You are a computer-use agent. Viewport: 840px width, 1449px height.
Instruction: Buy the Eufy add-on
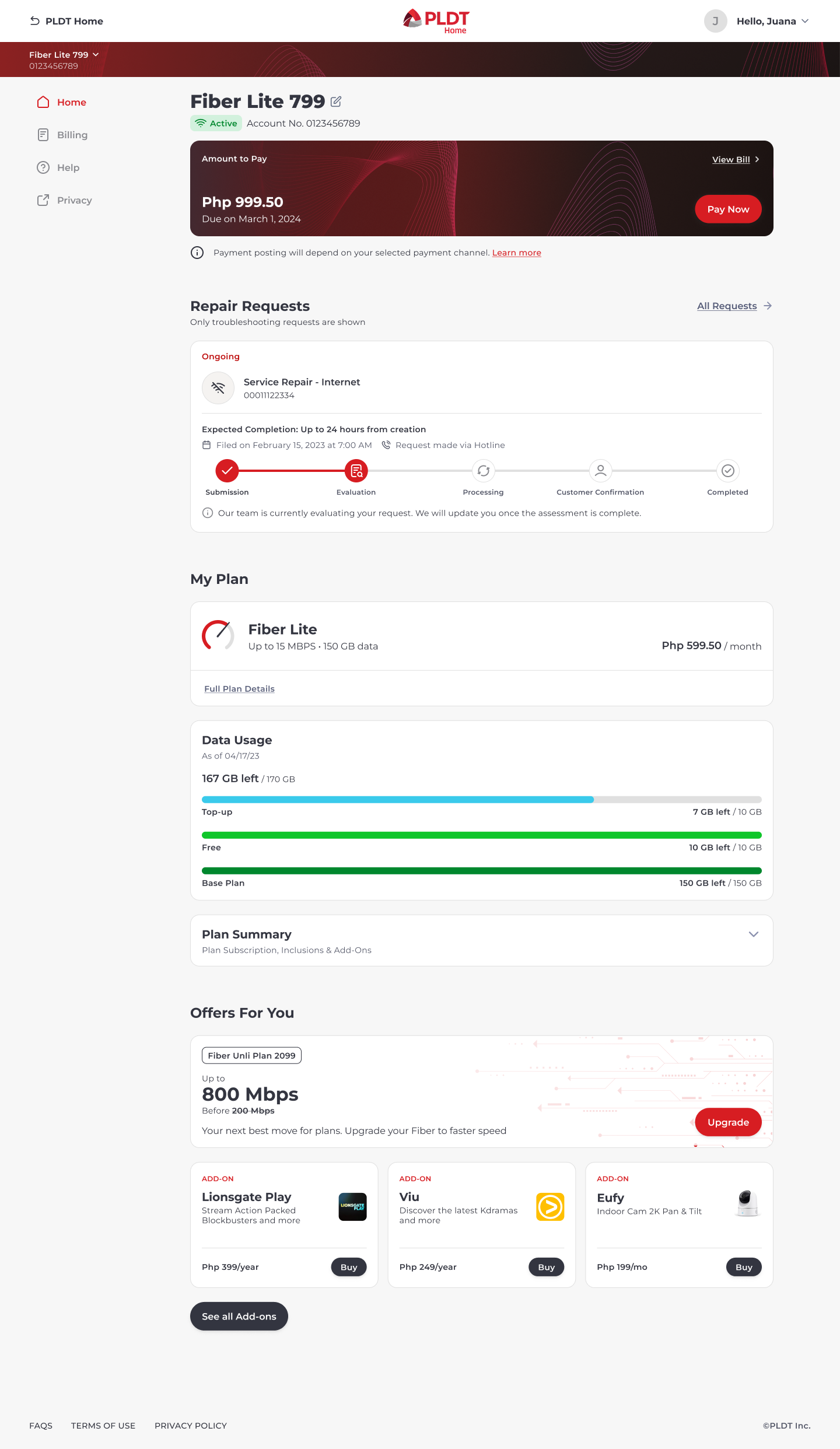tap(744, 1267)
